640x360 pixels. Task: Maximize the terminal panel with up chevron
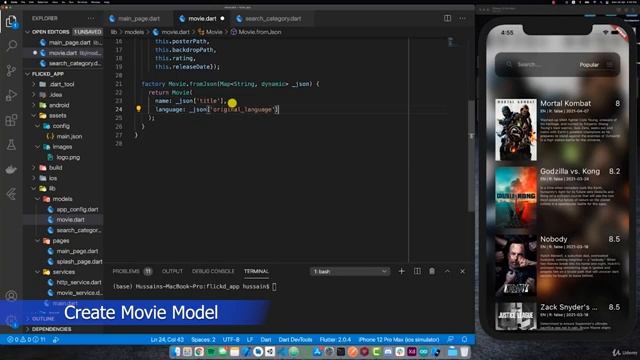pos(447,271)
